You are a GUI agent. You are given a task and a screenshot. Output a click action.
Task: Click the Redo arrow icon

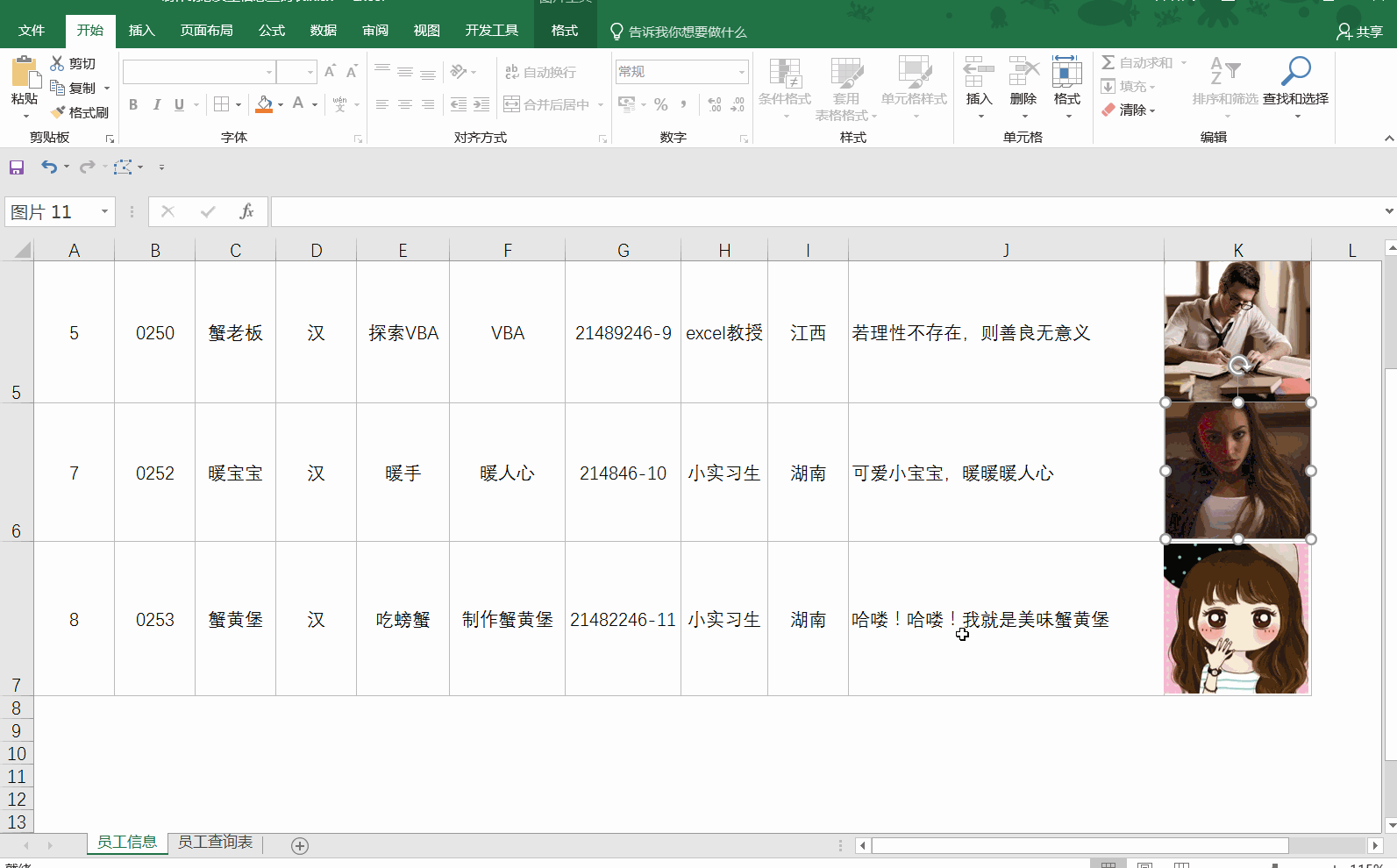click(x=87, y=167)
